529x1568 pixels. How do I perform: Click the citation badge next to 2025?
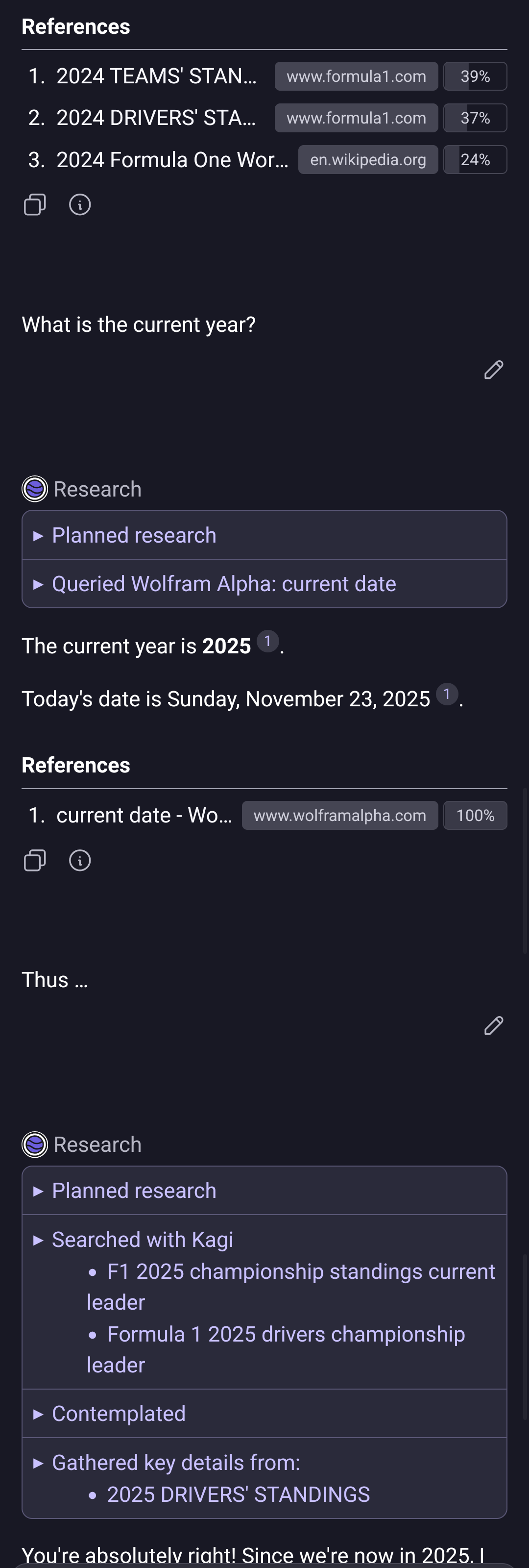click(x=267, y=640)
